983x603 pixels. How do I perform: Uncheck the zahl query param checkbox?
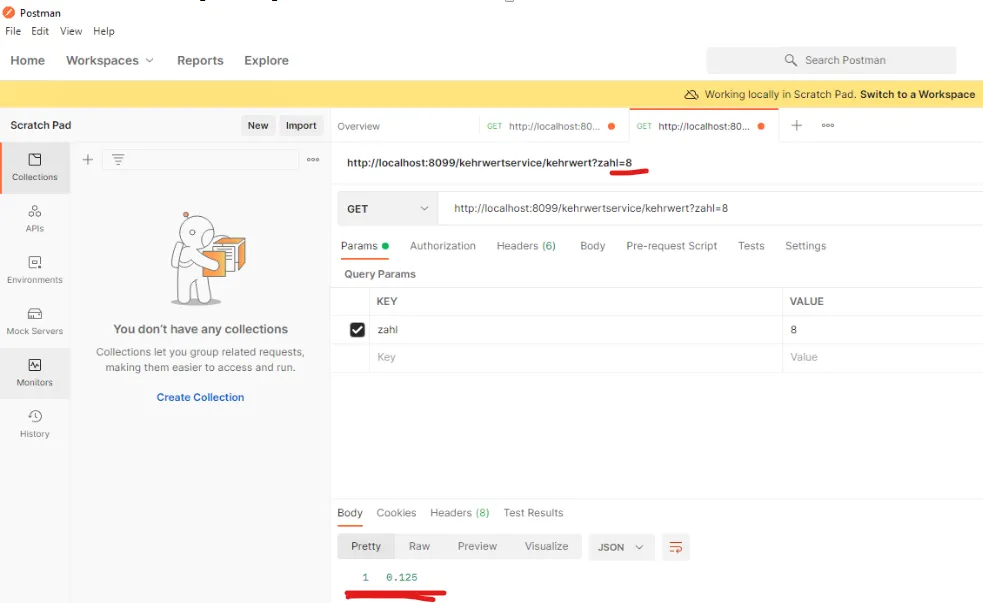357,330
